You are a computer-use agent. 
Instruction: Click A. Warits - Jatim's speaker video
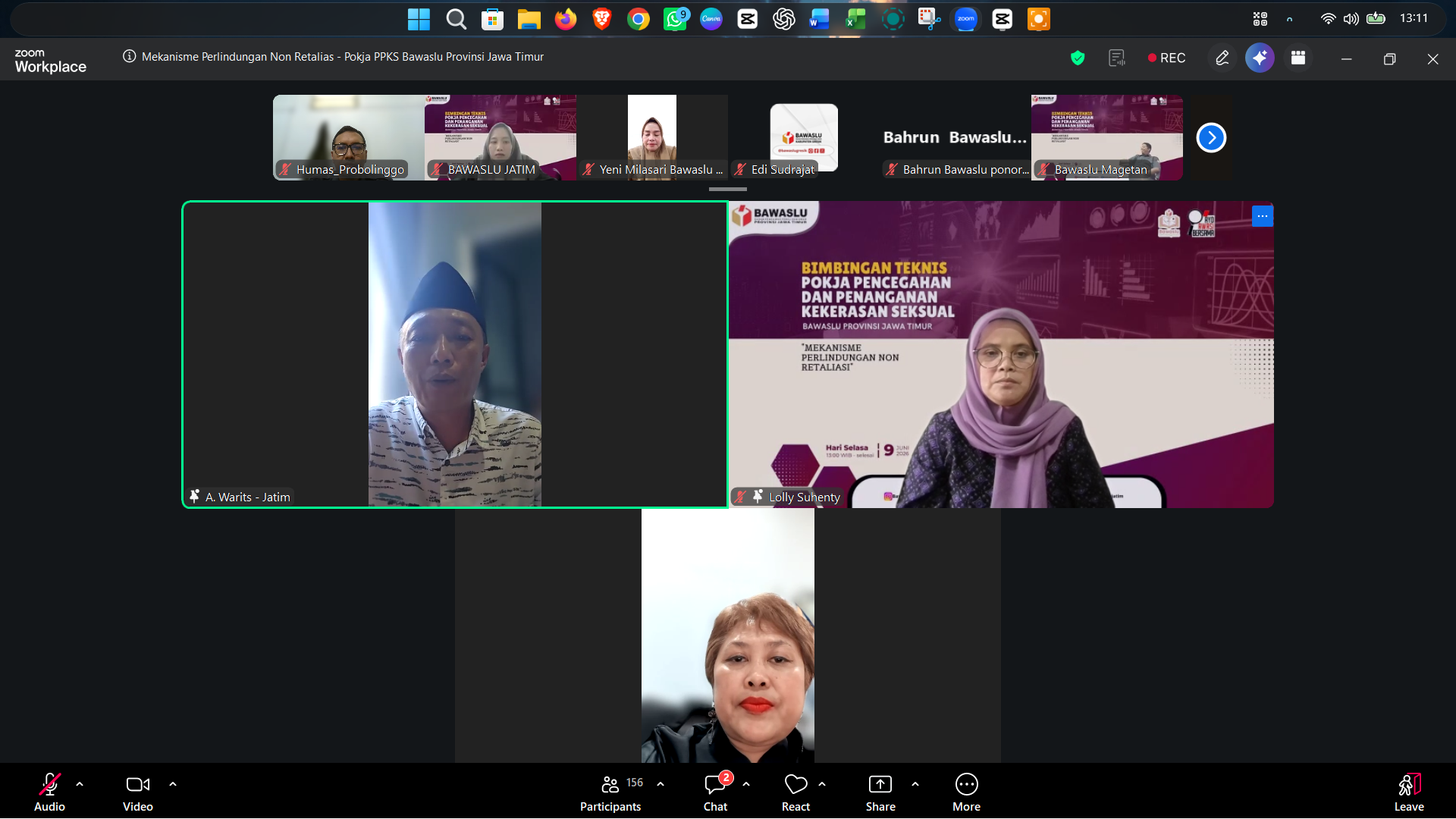click(x=455, y=354)
